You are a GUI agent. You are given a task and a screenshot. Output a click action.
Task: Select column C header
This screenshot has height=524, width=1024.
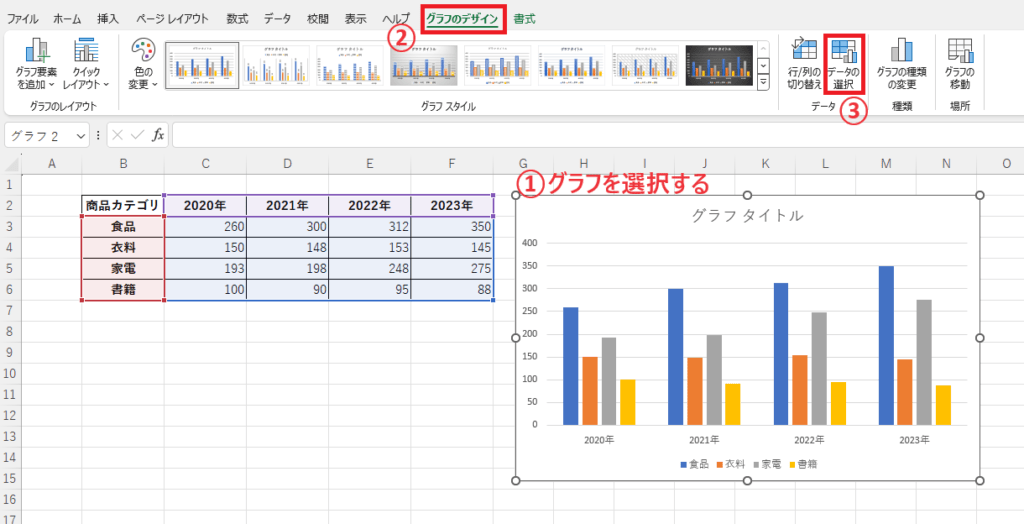click(x=205, y=163)
